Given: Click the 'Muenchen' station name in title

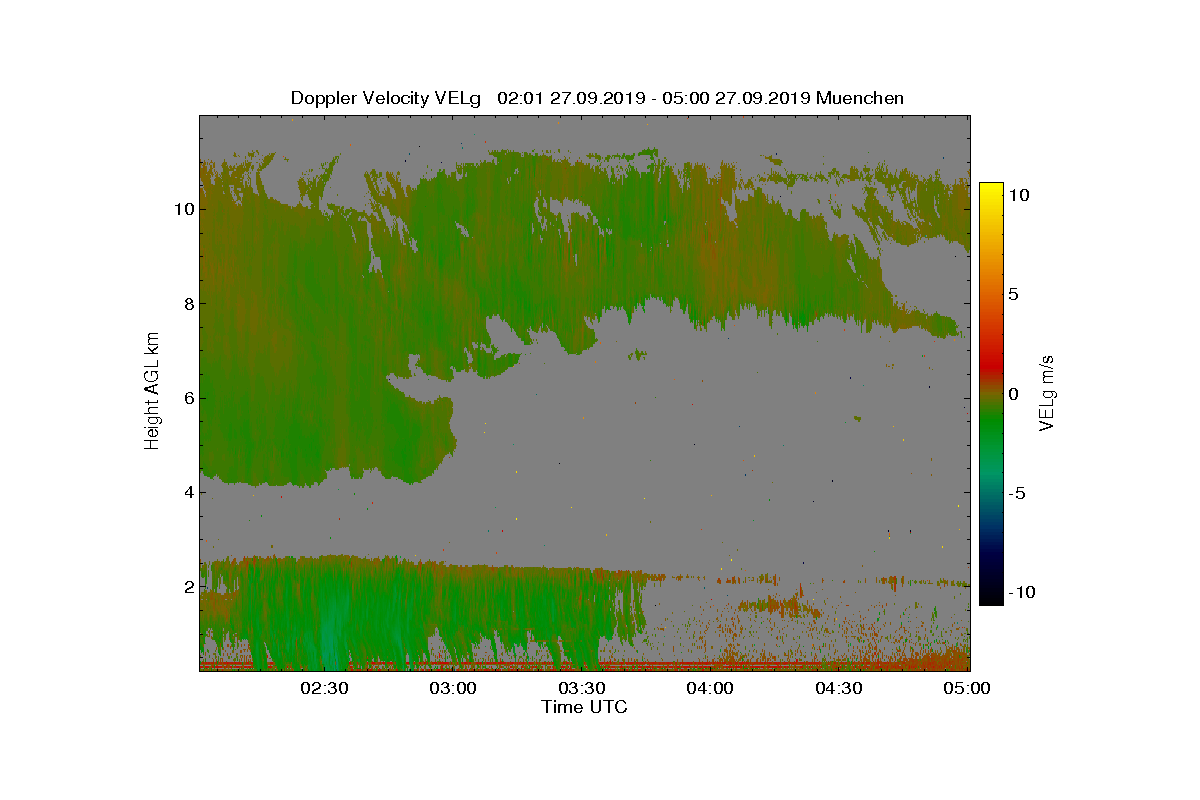Looking at the screenshot, I should (x=860, y=98).
